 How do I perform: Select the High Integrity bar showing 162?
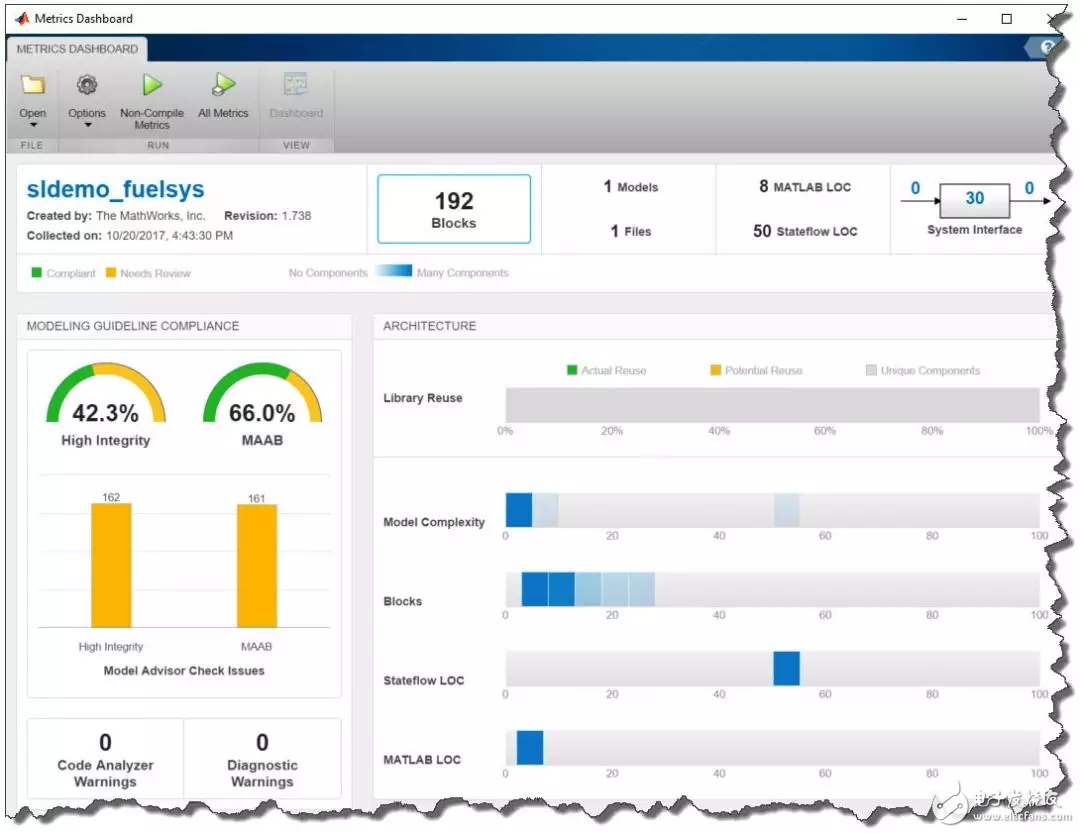click(x=111, y=565)
